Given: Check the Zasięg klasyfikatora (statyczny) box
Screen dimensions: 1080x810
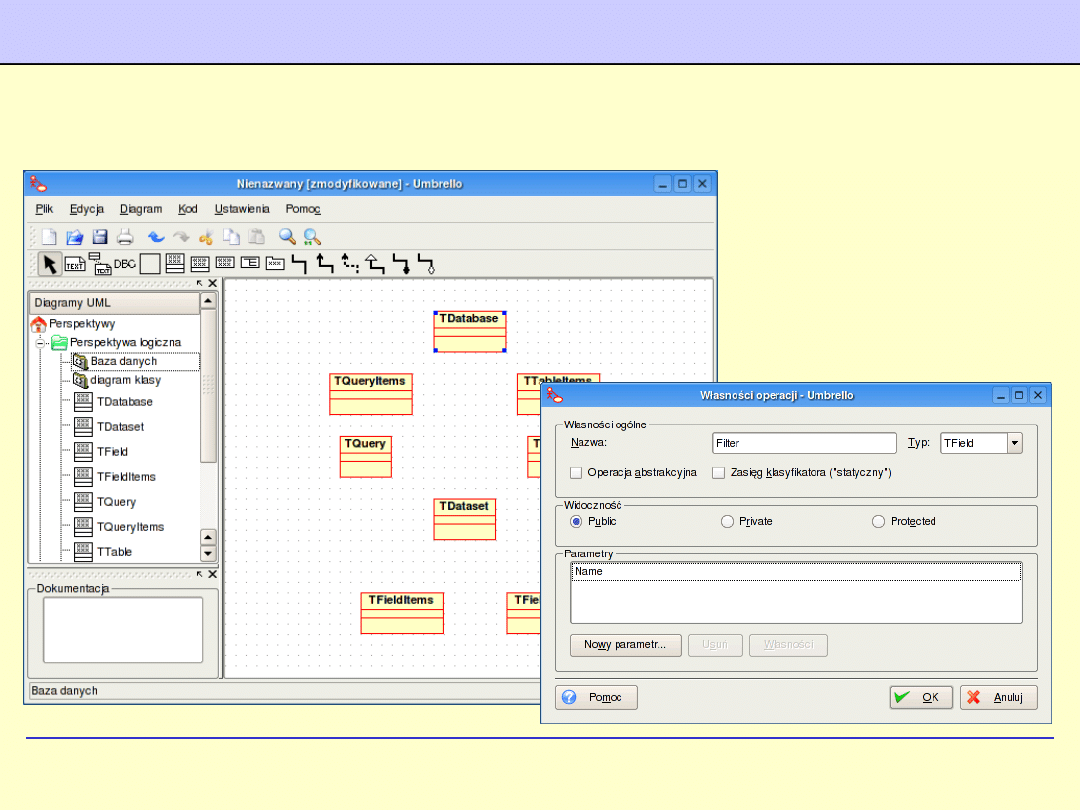Looking at the screenshot, I should pyautogui.click(x=718, y=472).
